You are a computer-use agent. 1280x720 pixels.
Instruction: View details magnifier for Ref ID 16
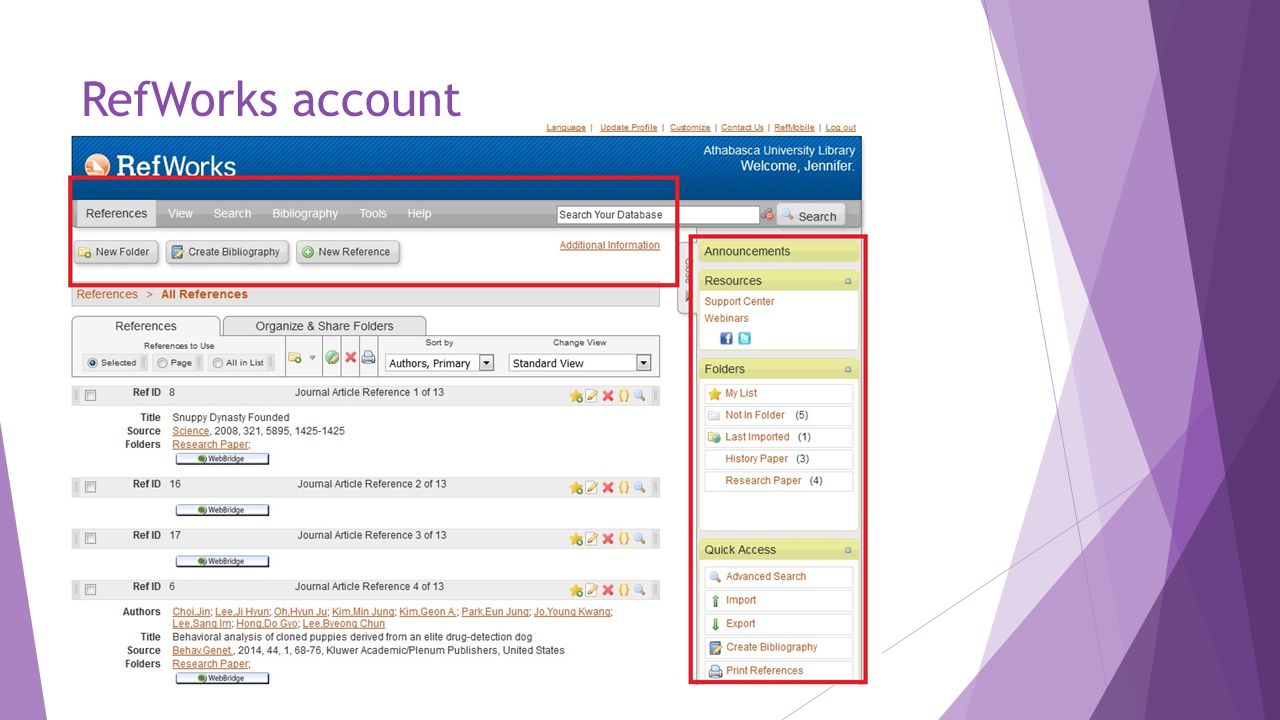click(x=640, y=487)
